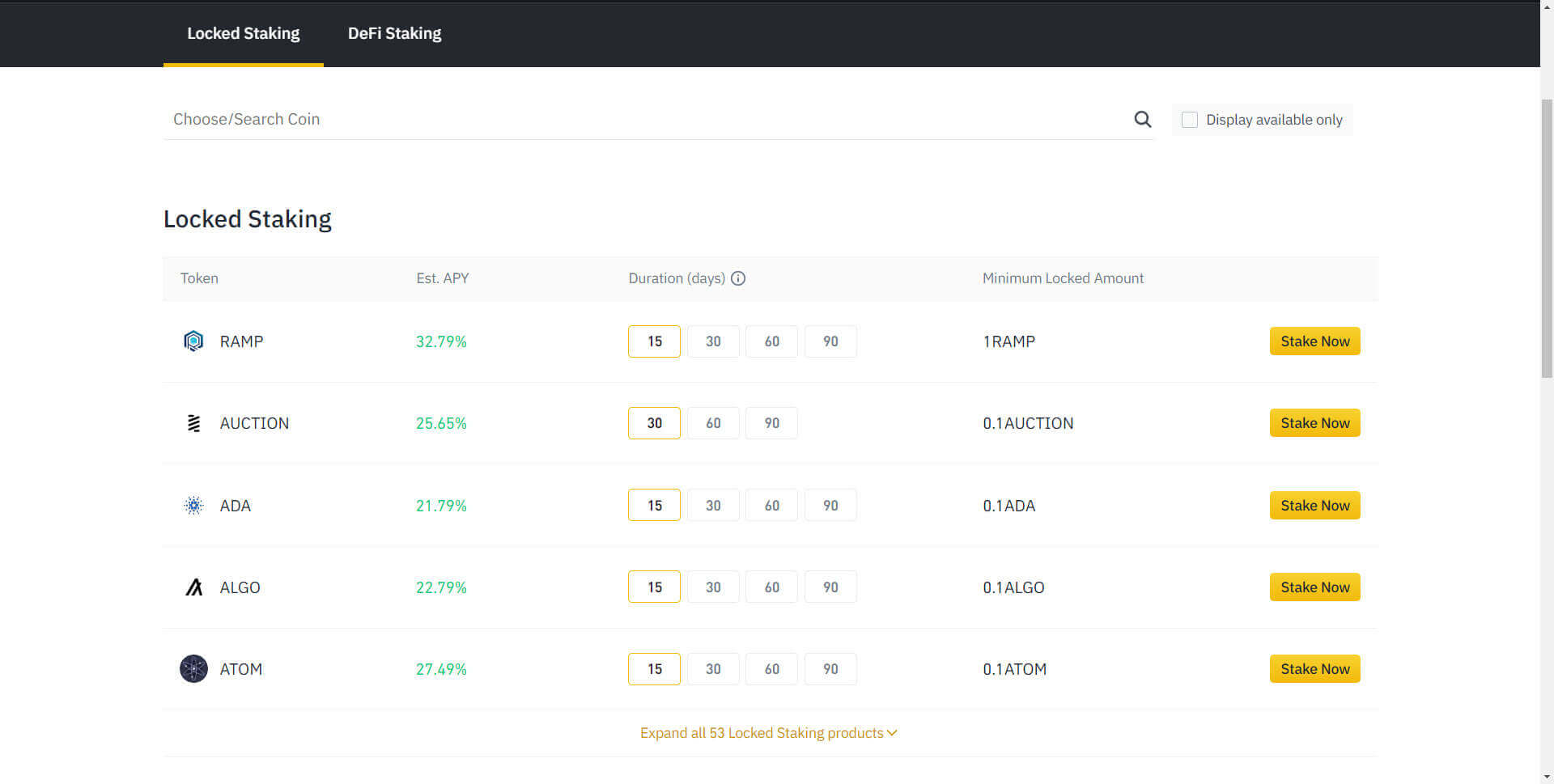Click the AUCTION token logo
The image size is (1554, 784).
tap(193, 423)
